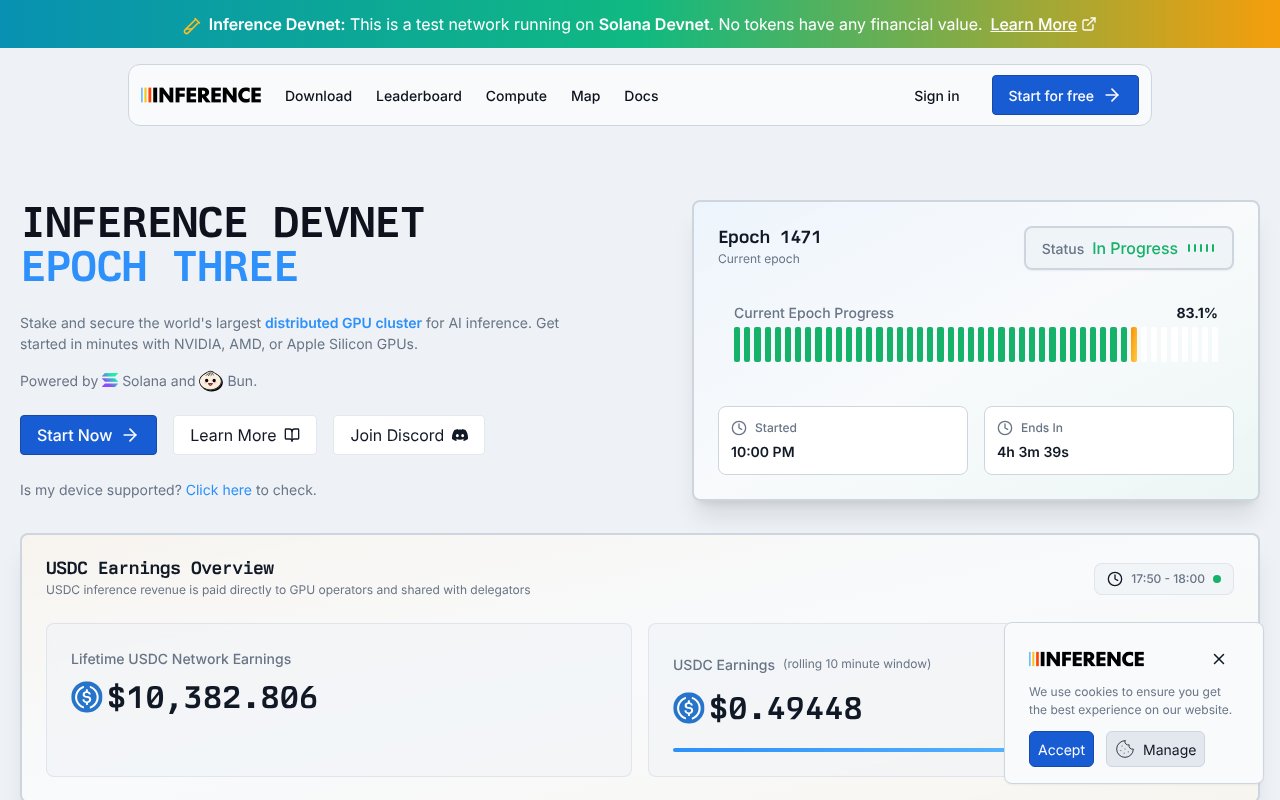The width and height of the screenshot is (1280, 800).
Task: Click the Bun mascot icon
Action: [x=211, y=381]
